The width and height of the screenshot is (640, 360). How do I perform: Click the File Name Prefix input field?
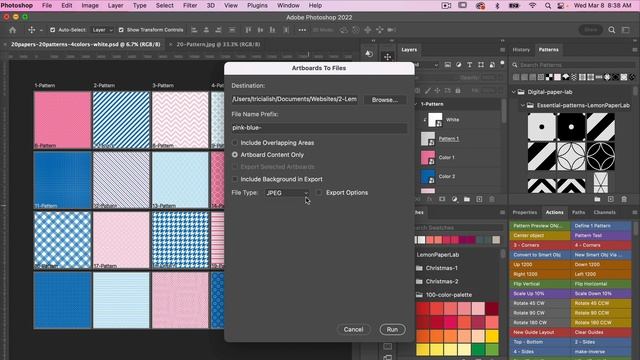pyautogui.click(x=319, y=128)
